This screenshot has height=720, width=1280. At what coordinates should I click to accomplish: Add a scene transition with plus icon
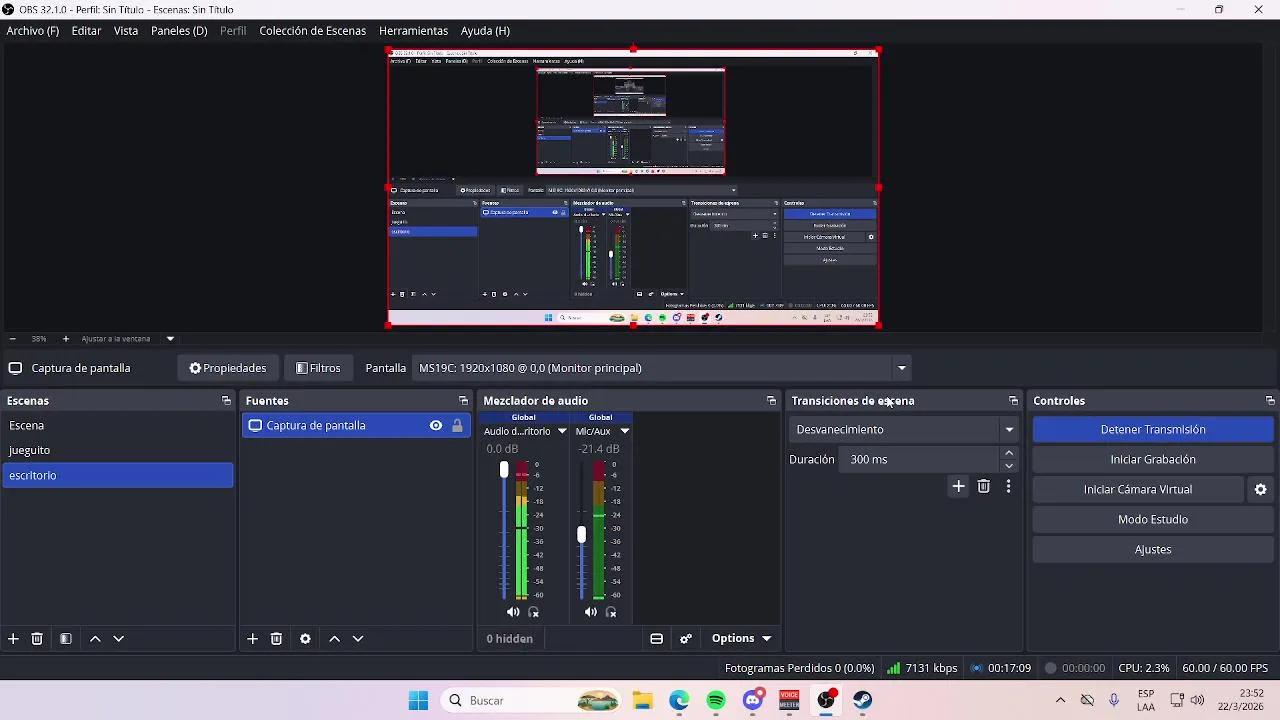coord(958,486)
